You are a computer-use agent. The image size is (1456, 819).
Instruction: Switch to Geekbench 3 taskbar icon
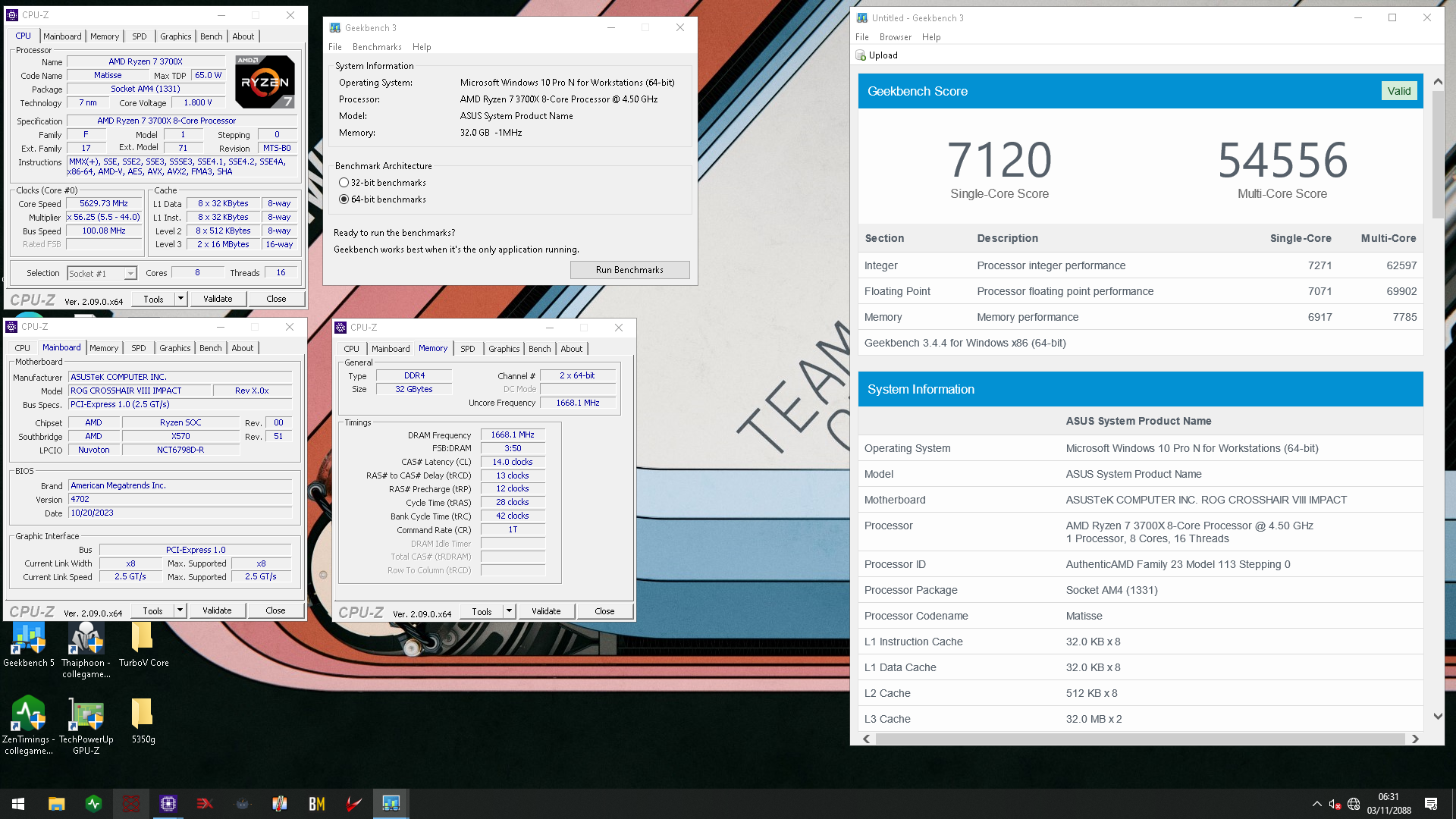click(391, 804)
